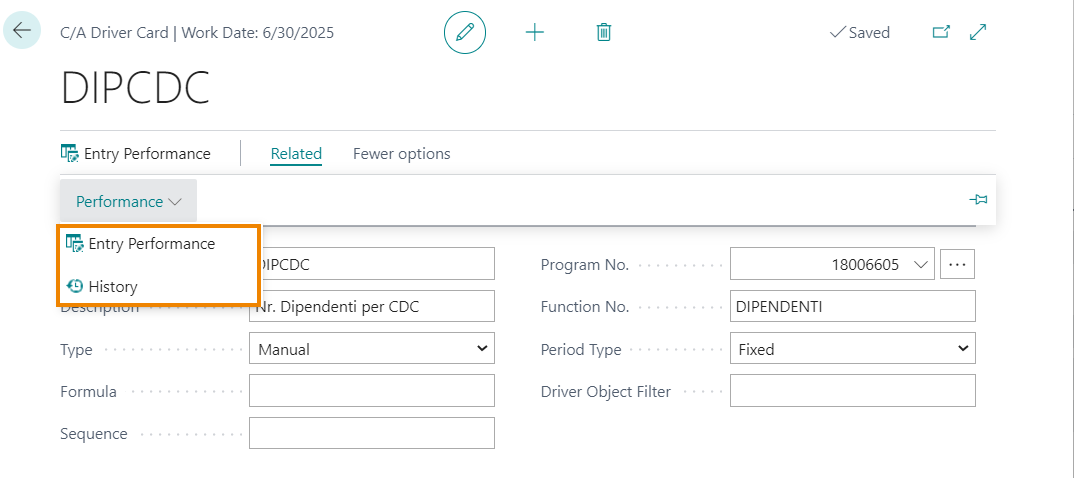Create new record with plus icon

(534, 32)
